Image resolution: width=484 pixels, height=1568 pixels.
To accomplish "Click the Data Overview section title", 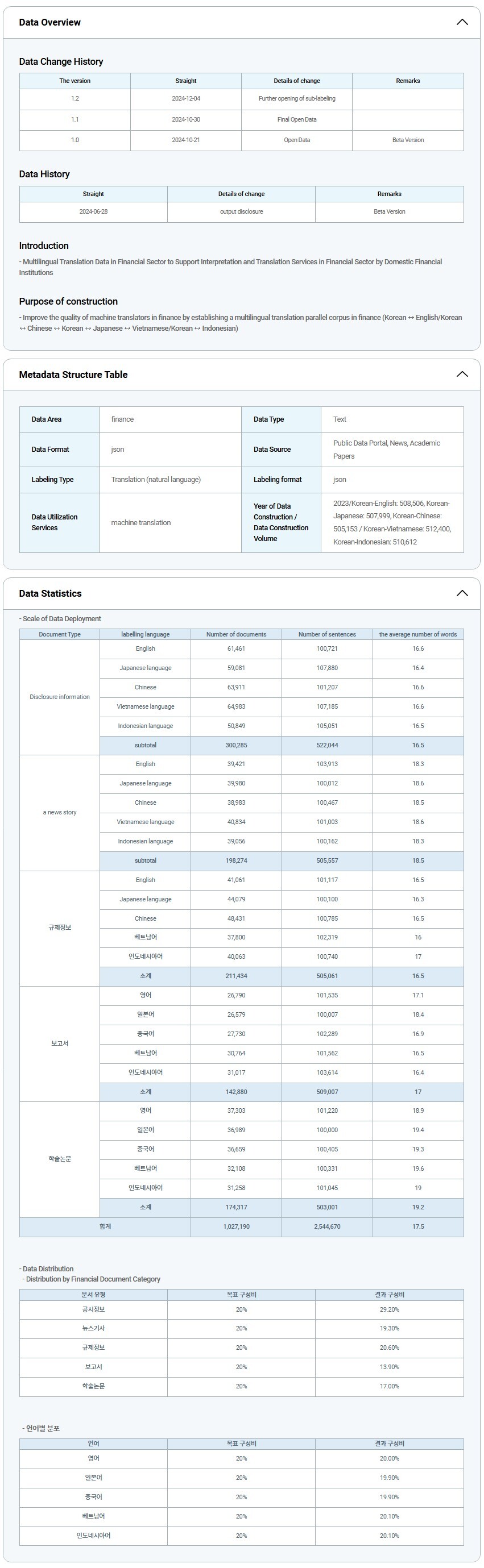I will tap(50, 23).
